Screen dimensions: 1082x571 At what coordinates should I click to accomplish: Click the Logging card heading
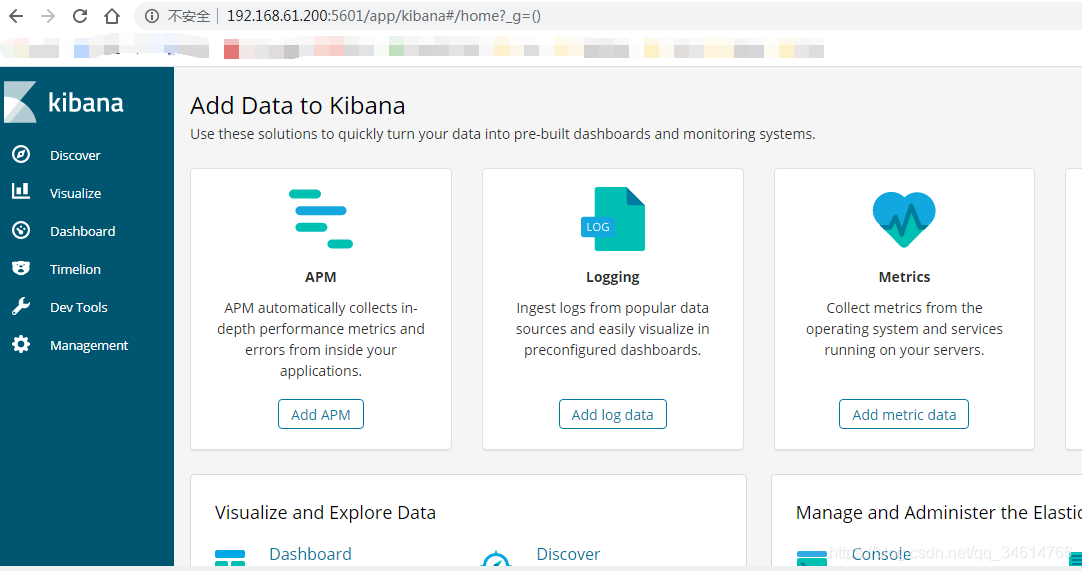[613, 278]
